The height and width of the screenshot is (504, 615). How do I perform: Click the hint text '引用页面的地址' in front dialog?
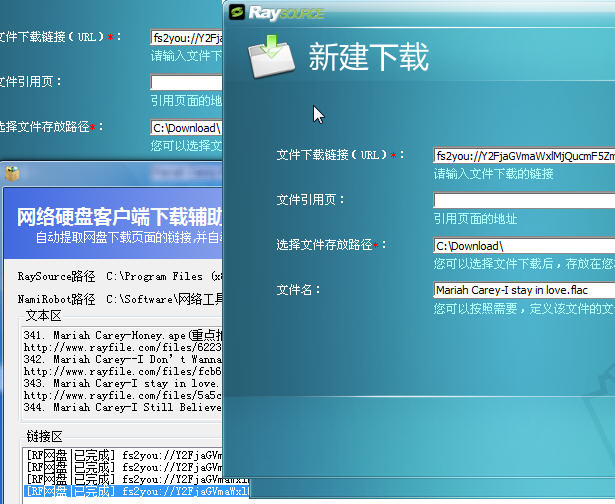tap(475, 218)
